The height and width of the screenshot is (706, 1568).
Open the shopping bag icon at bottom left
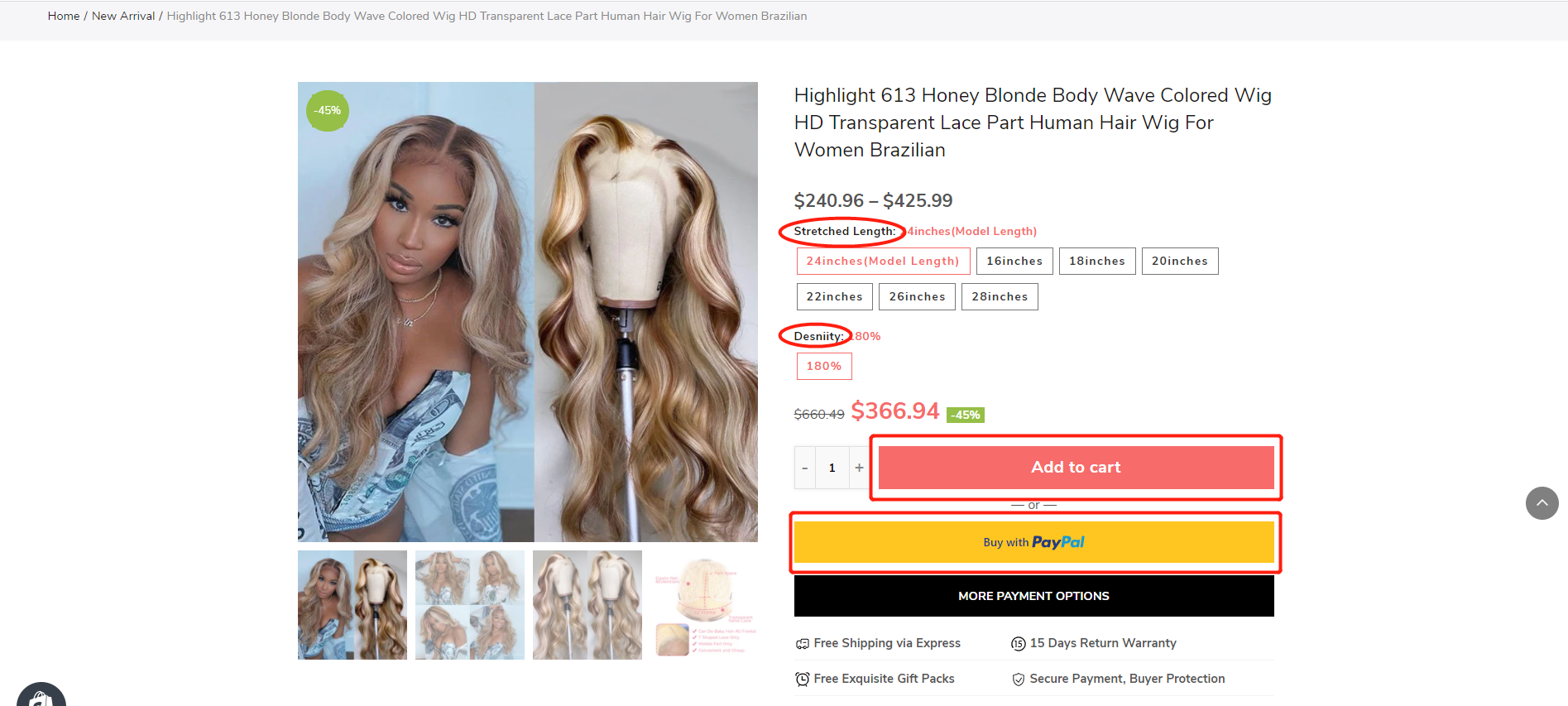pos(41,695)
